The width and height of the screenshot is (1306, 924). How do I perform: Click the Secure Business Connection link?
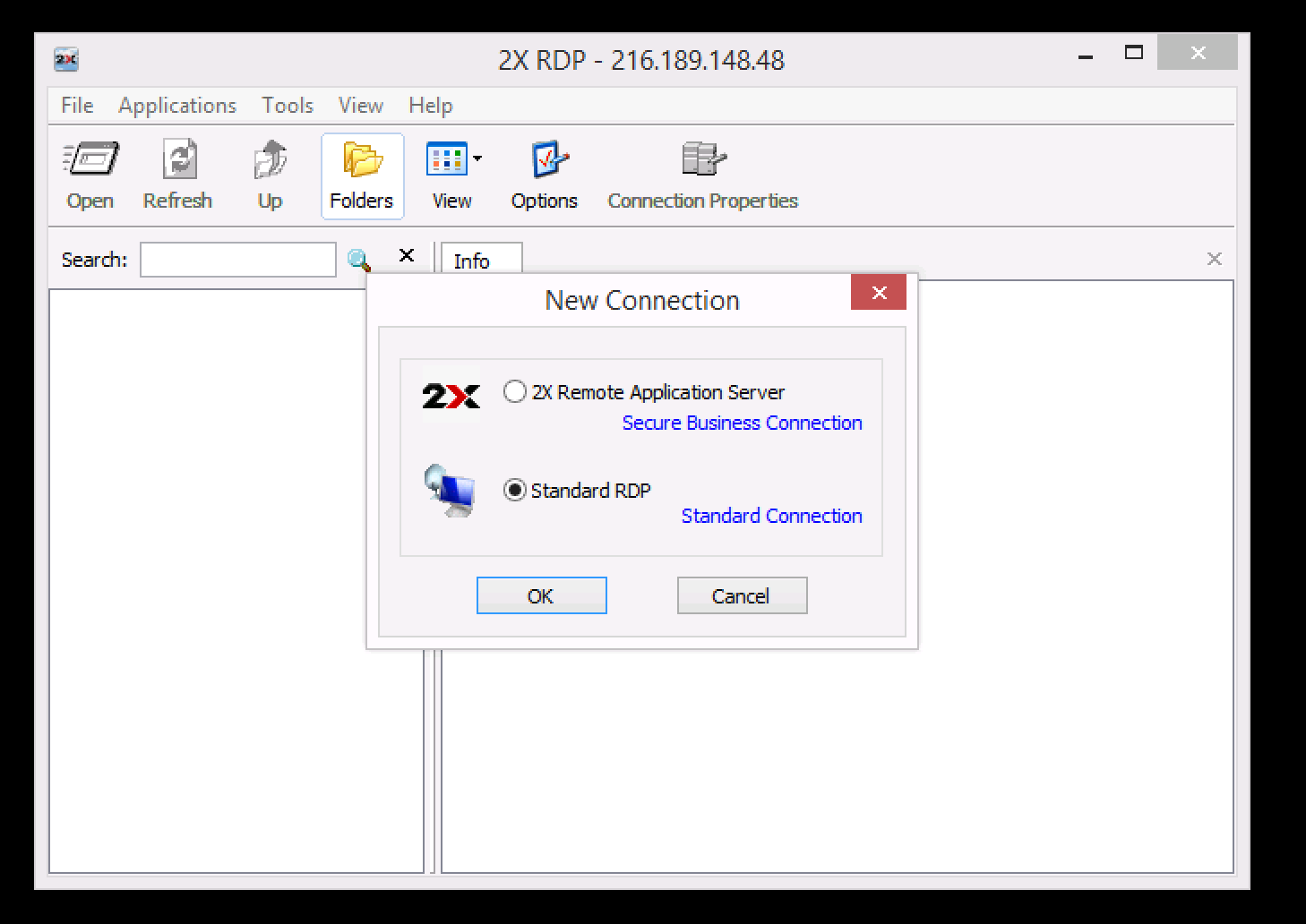click(741, 423)
